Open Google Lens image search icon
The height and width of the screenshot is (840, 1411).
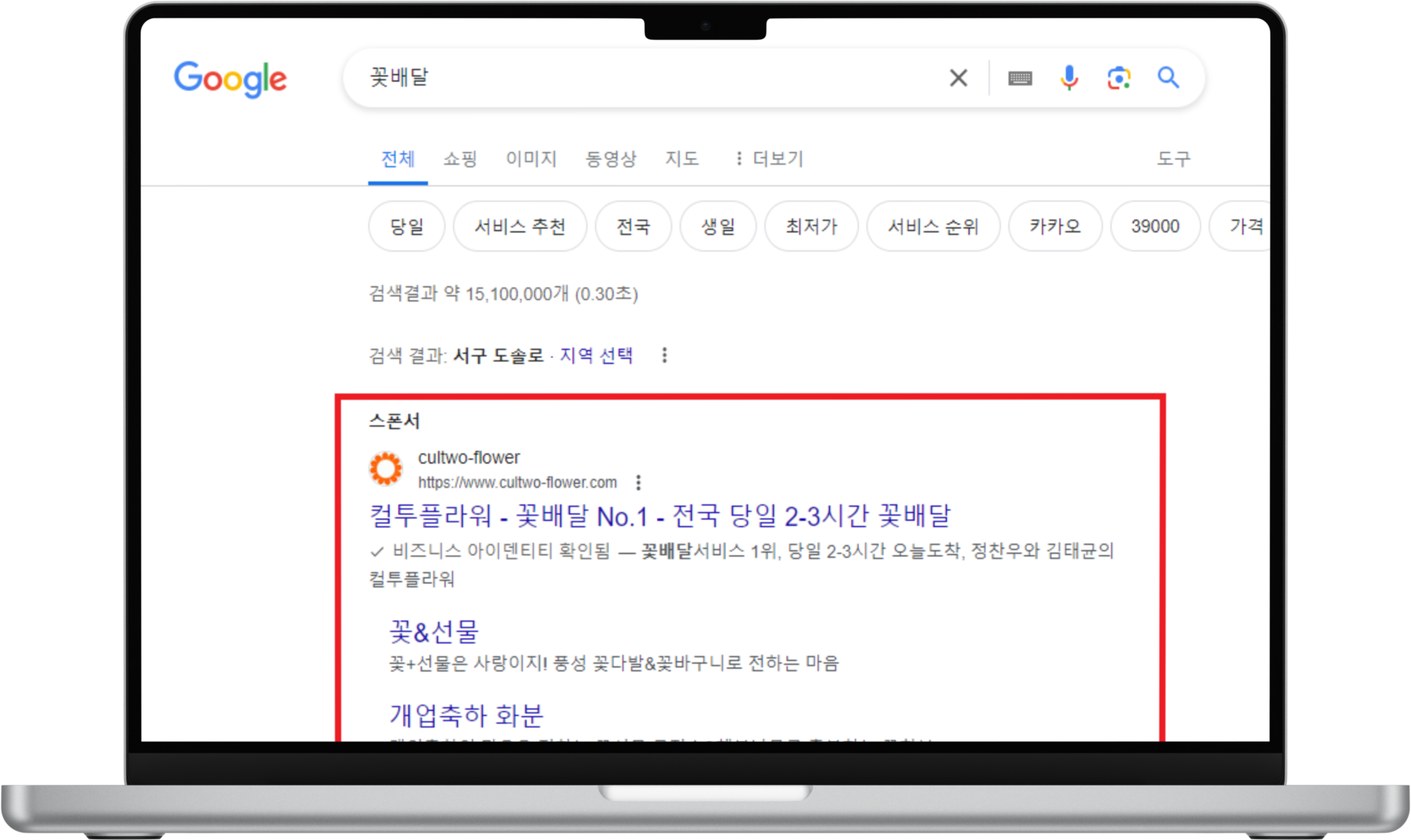[x=1119, y=78]
